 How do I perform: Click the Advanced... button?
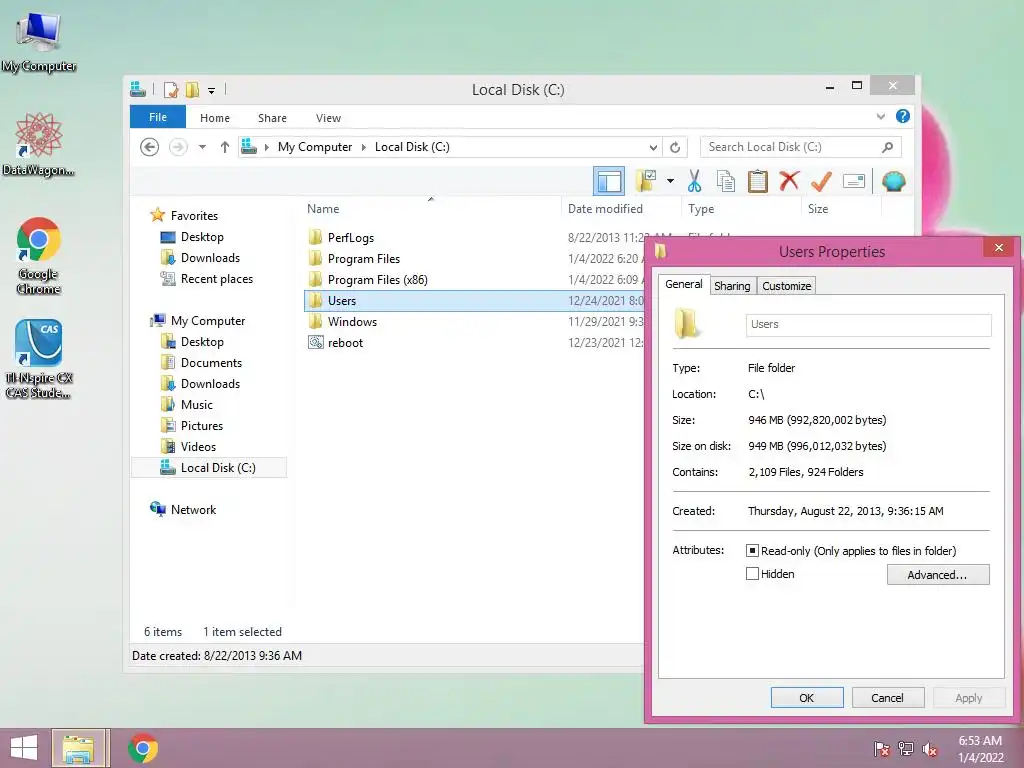pos(938,575)
